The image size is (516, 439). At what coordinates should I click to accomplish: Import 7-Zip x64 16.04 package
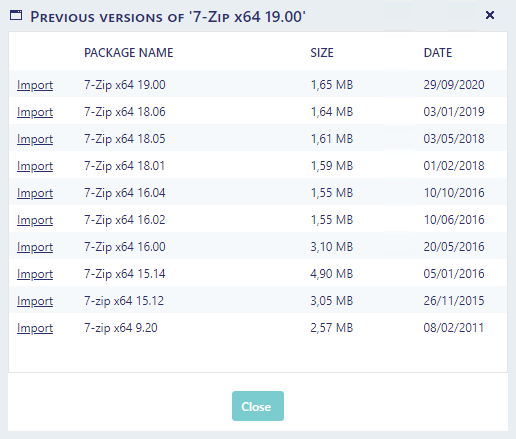click(35, 193)
